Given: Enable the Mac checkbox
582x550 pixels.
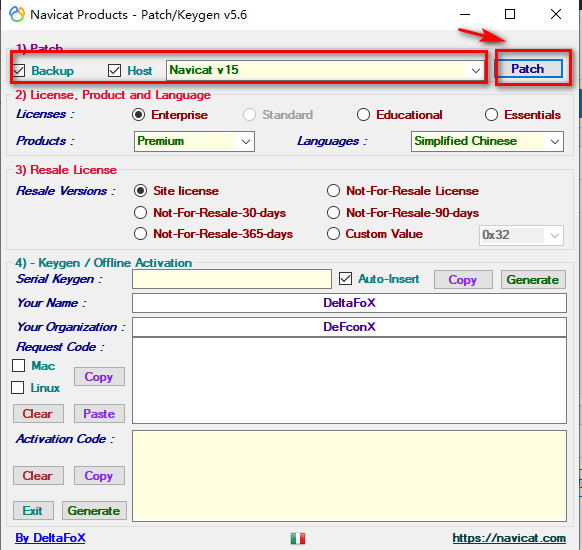Looking at the screenshot, I should click(18, 366).
